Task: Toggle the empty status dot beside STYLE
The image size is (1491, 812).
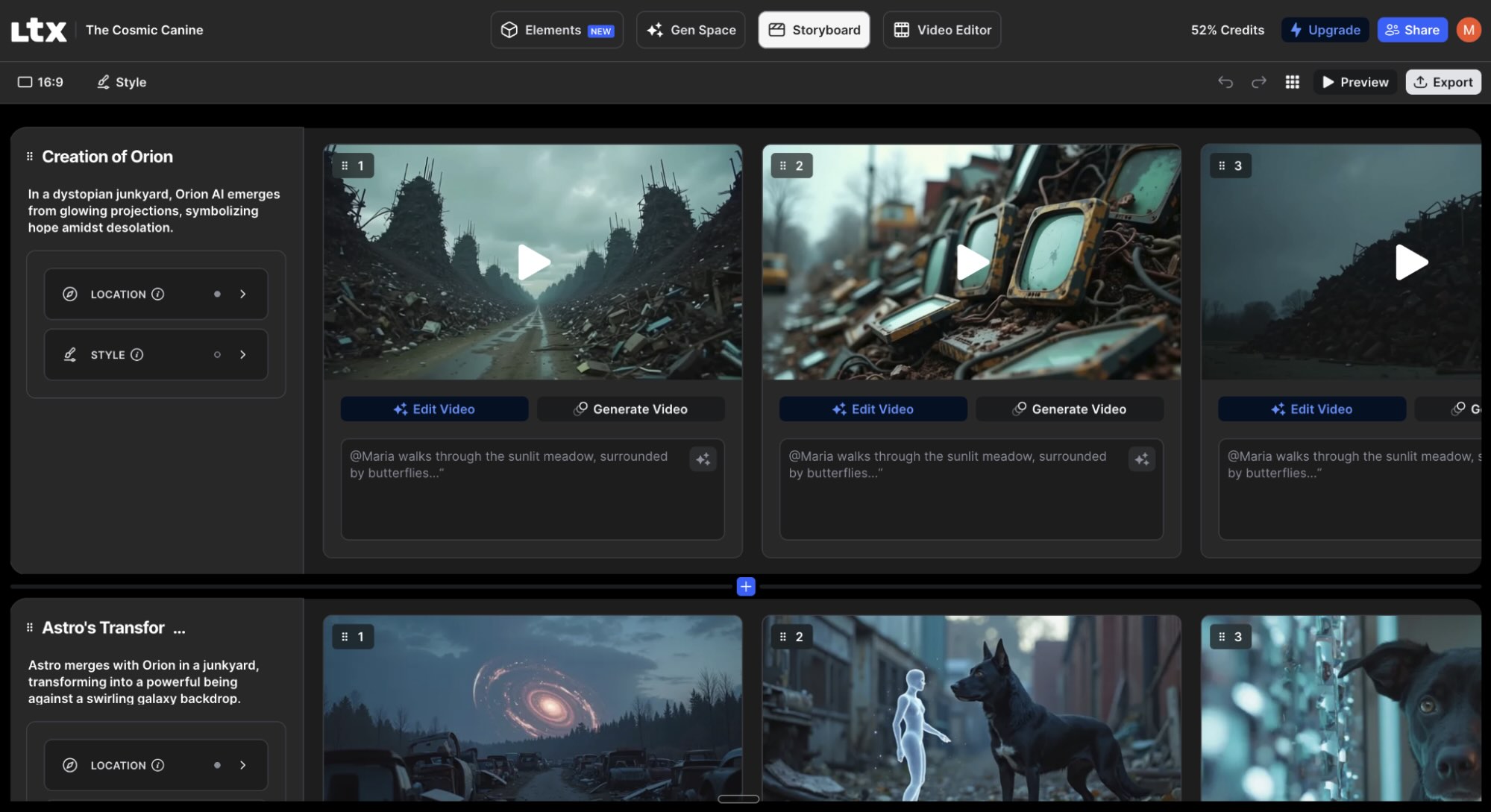Action: 217,355
